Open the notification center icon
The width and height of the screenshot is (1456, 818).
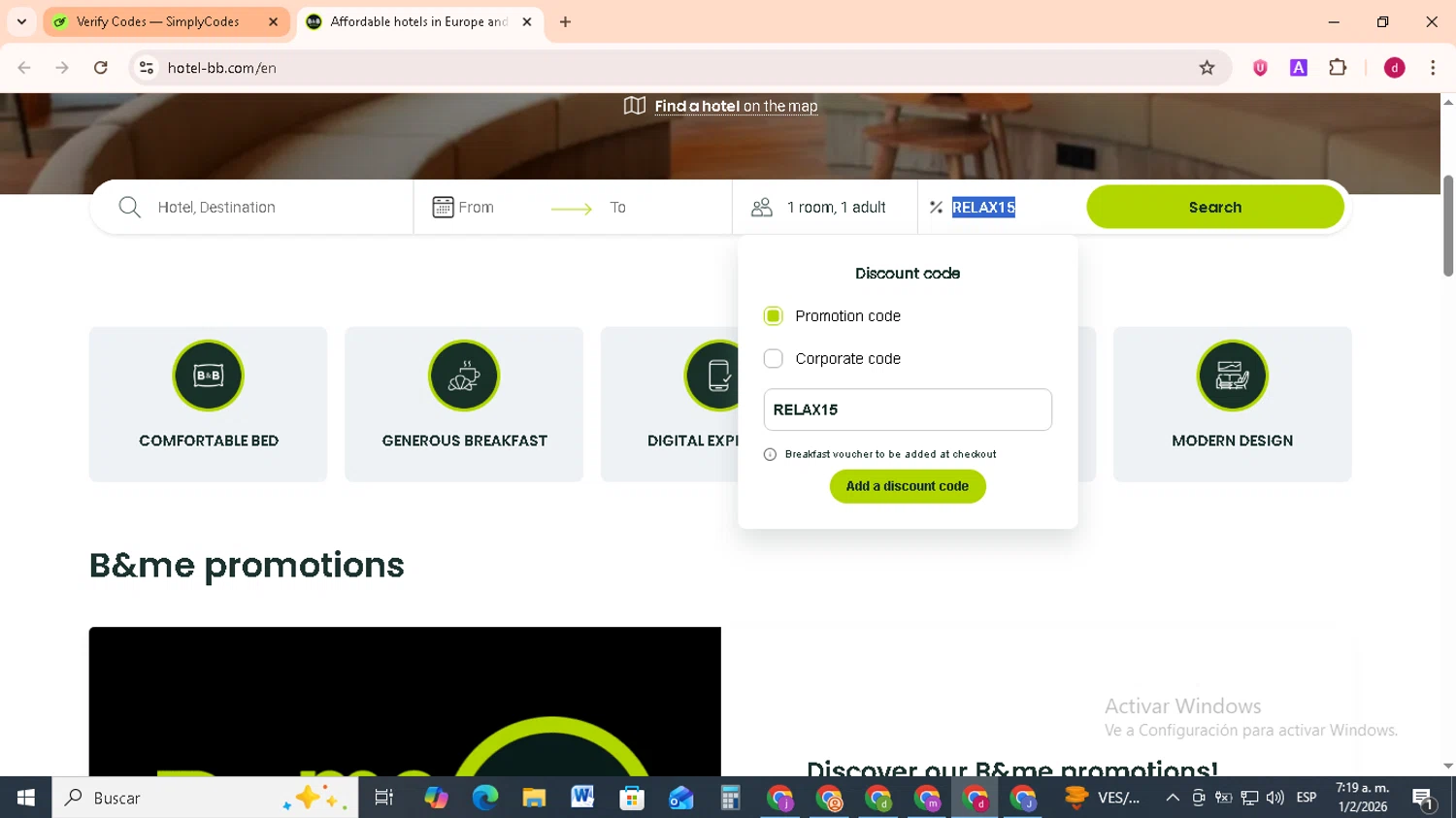click(x=1423, y=799)
